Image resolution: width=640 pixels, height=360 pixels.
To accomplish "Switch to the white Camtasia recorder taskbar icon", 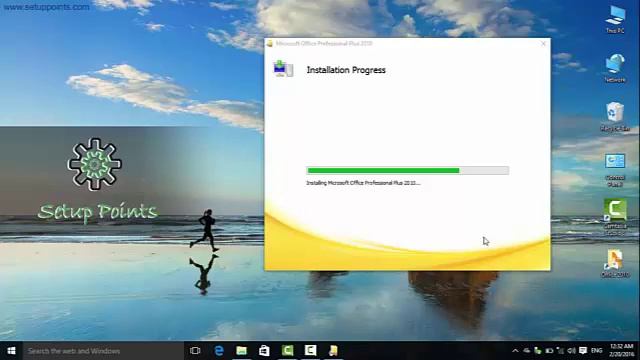I will click(310, 351).
